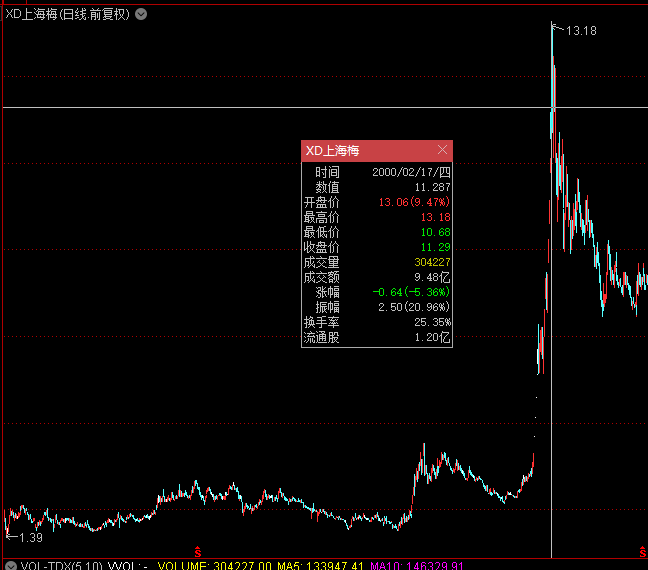Screen dimensions: 648x570
Task: Click the 成交额 label in popup
Action: [322, 277]
